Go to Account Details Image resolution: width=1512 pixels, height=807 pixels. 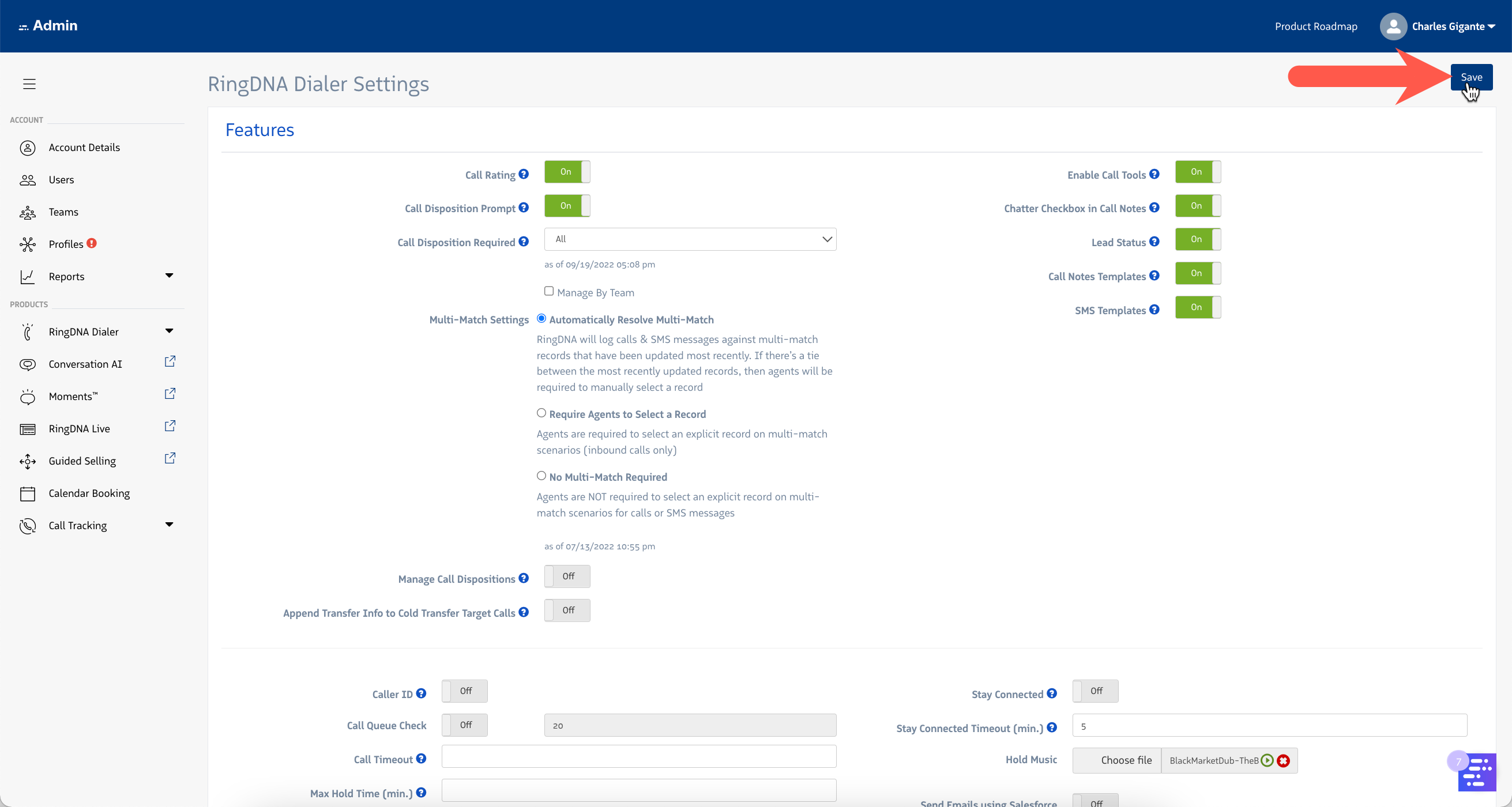[84, 148]
